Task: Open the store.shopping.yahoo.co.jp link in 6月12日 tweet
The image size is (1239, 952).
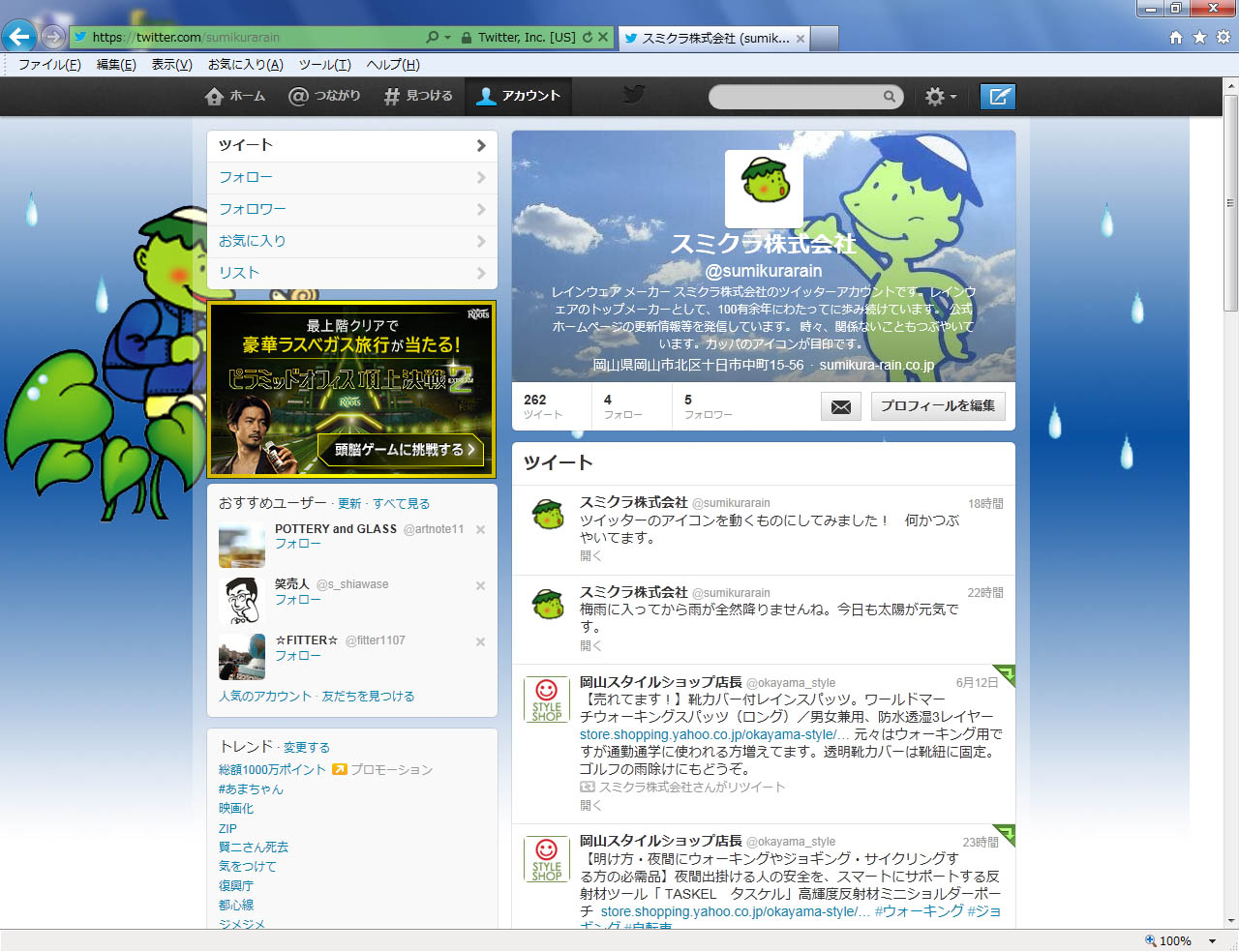Action: point(714,735)
